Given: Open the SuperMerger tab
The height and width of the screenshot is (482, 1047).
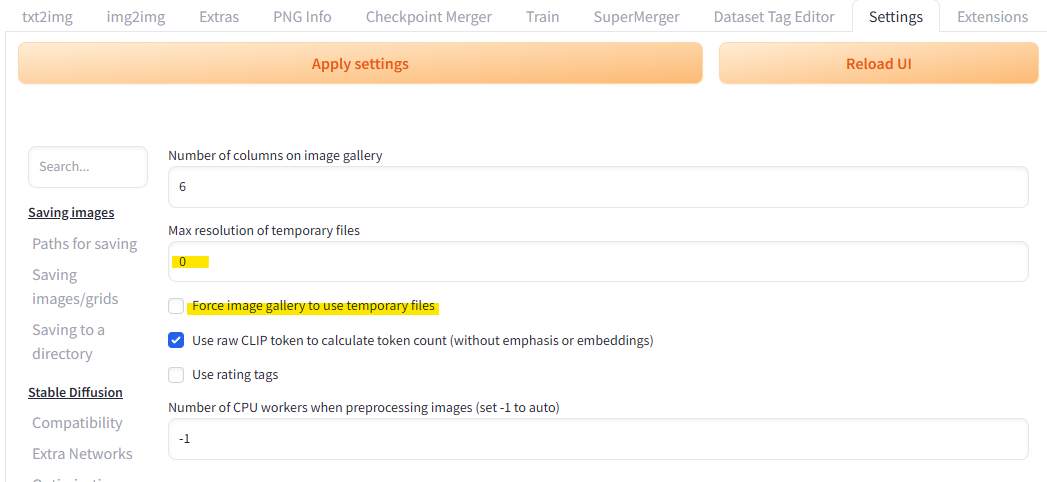Looking at the screenshot, I should 636,17.
